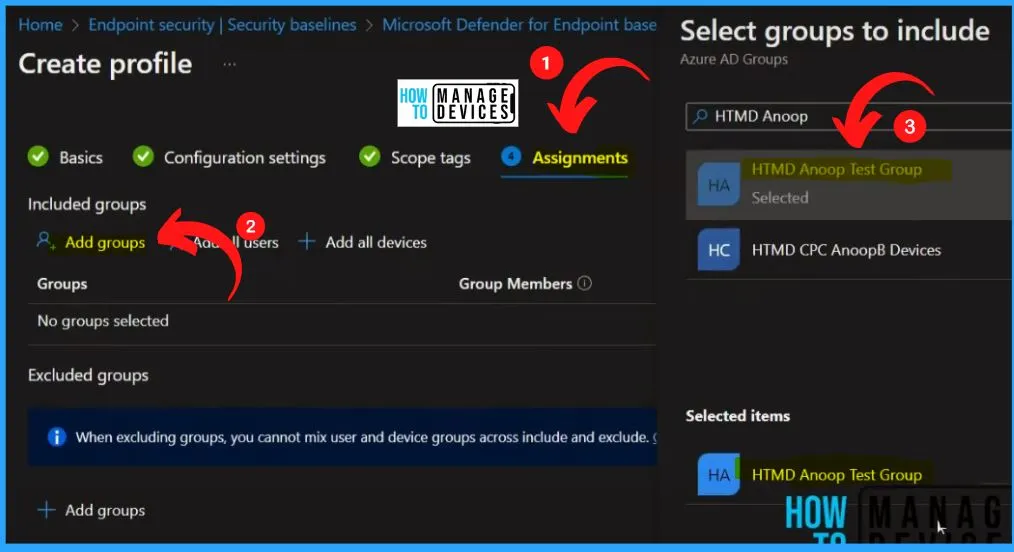Screen dimensions: 1014x552
Task: Click the group search box containing HTMD Anoop
Action: point(849,116)
